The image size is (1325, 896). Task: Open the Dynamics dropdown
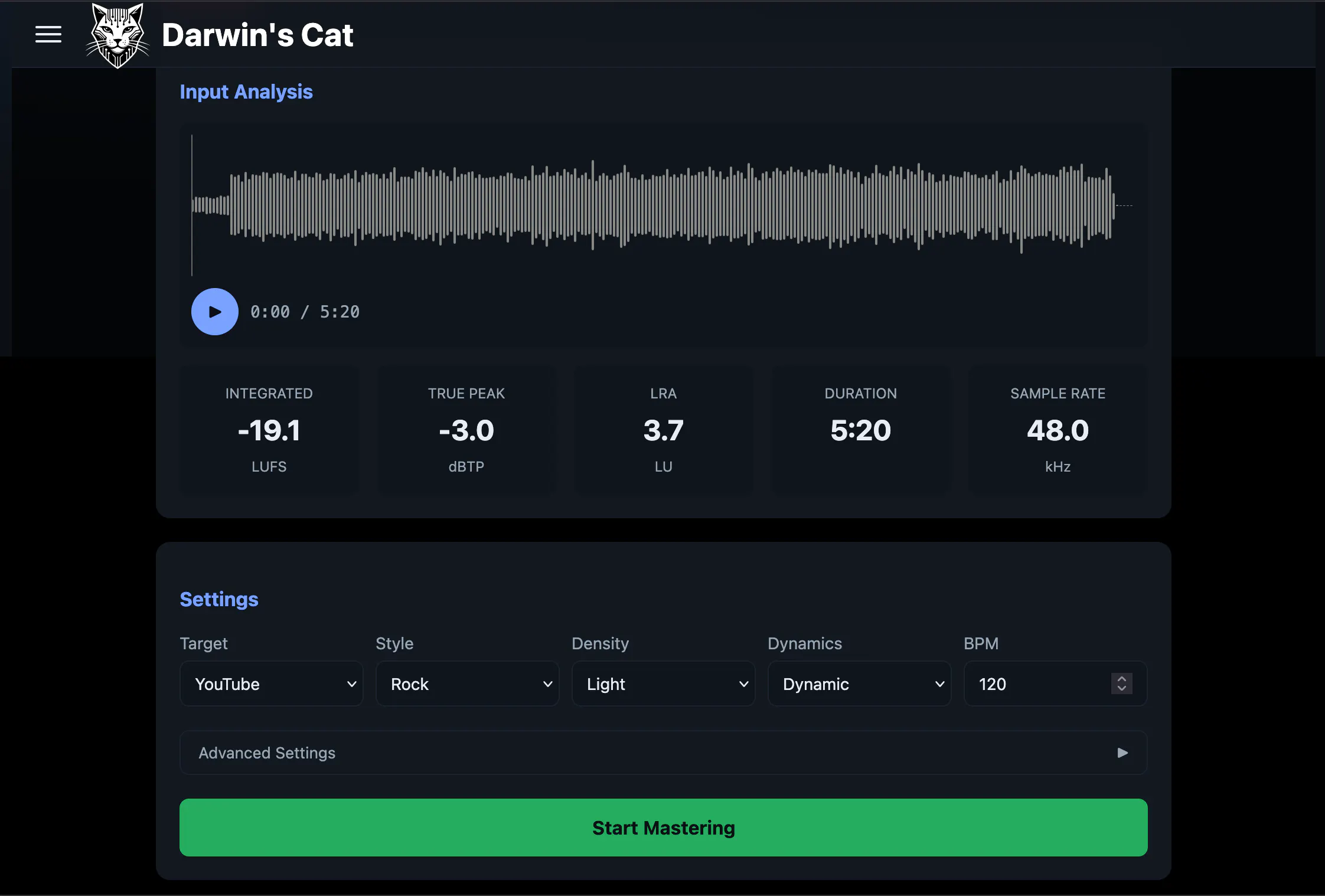(860, 684)
